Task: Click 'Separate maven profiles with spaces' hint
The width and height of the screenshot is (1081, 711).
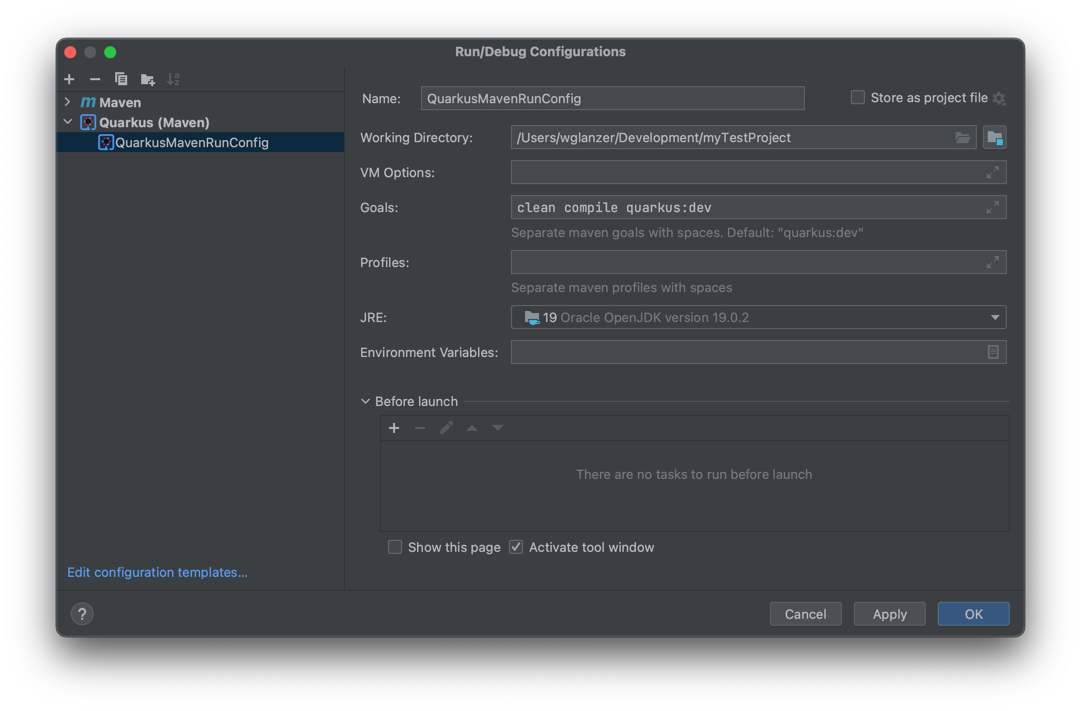Action: tap(621, 288)
